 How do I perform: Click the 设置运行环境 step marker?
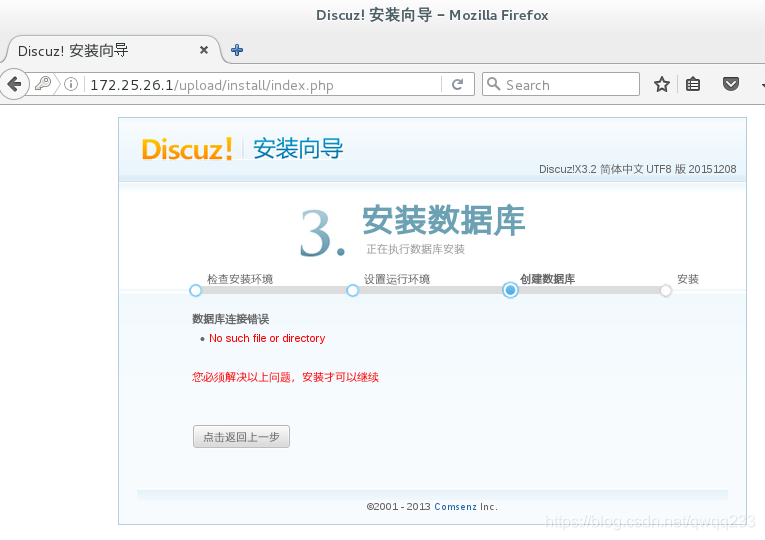pos(352,291)
